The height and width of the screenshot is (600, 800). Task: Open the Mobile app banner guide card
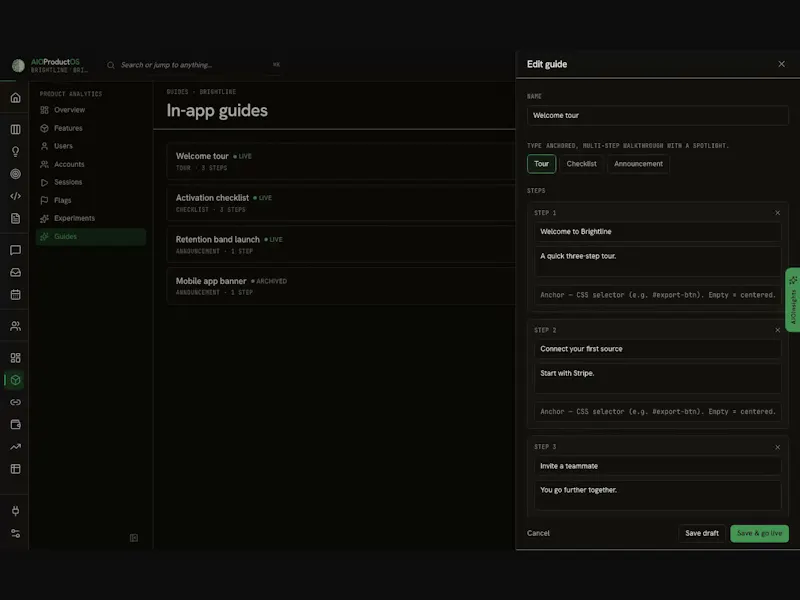pos(341,286)
